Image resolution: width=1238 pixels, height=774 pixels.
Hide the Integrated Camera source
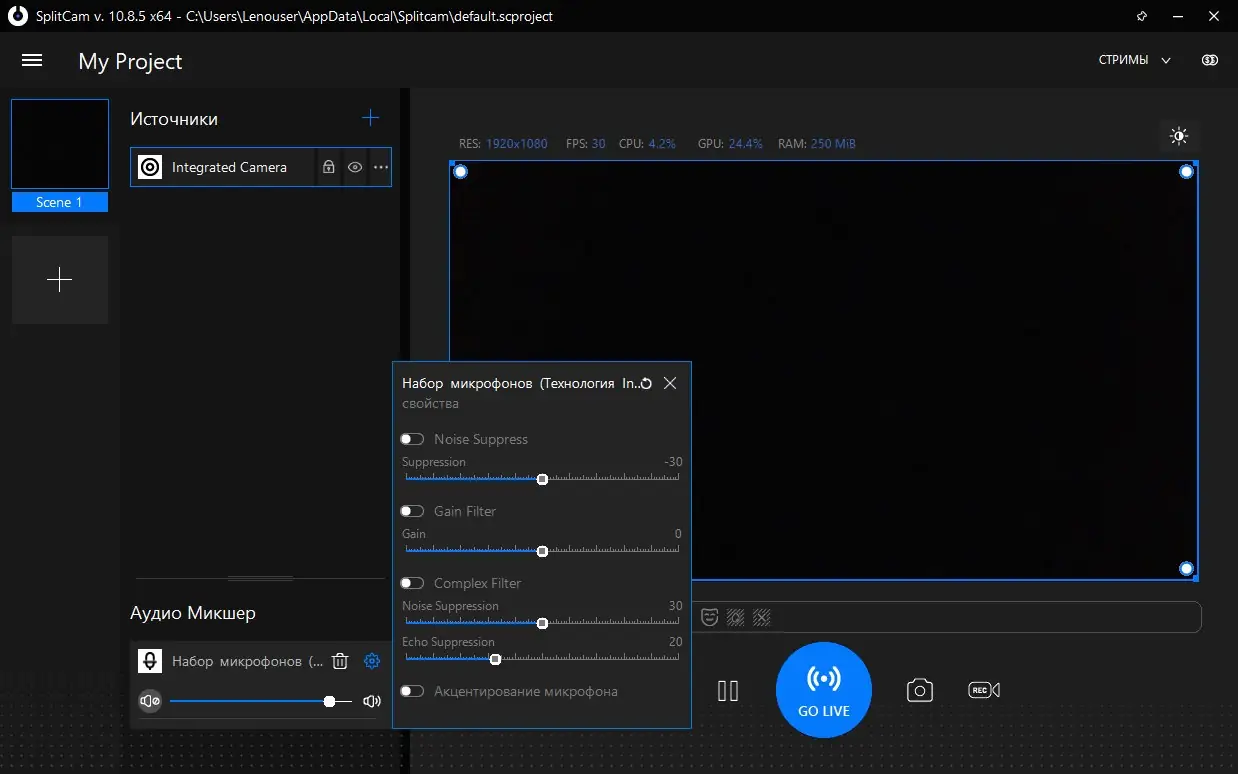tap(355, 168)
